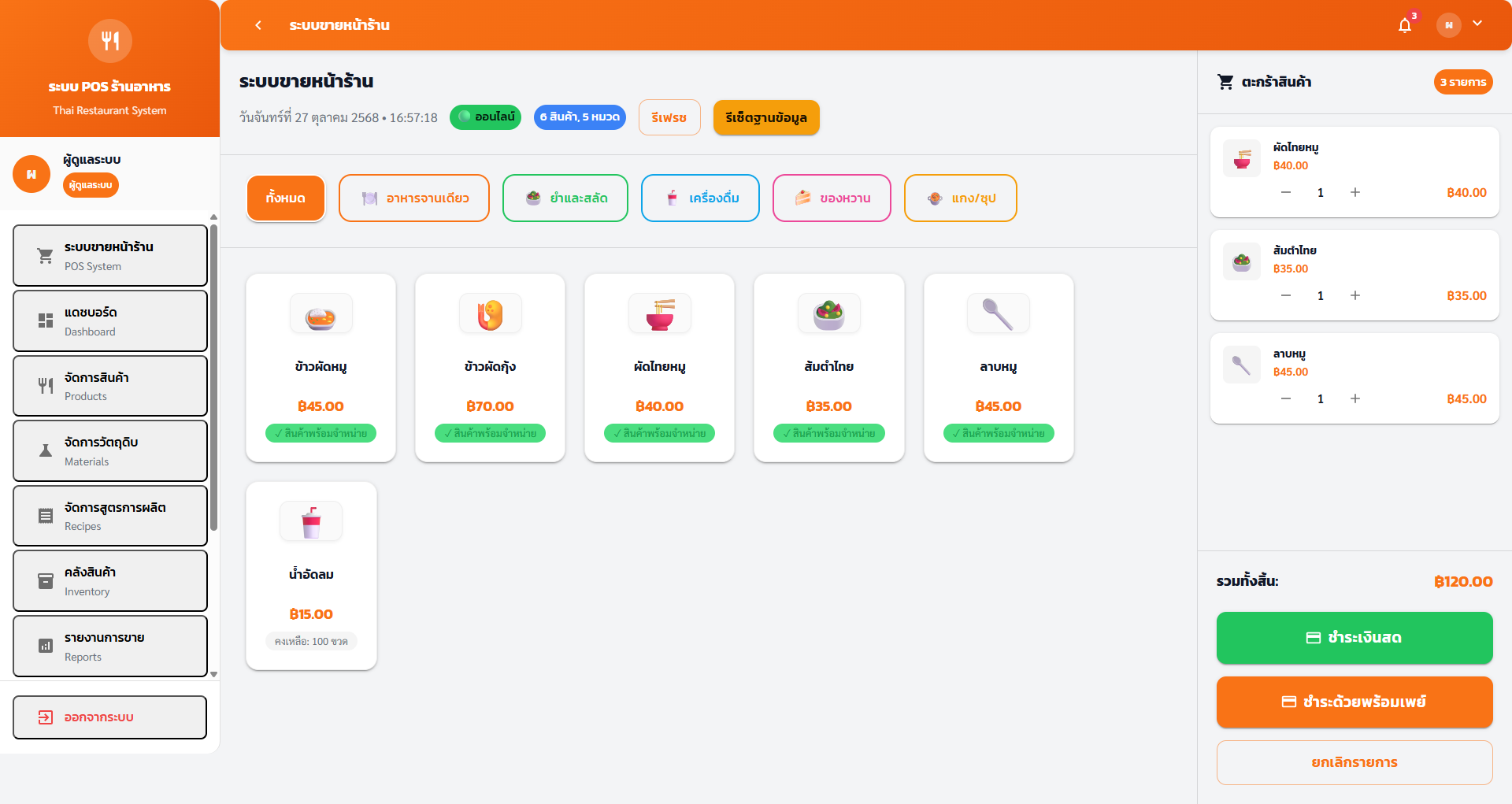Open the user avatar dropdown chevron
The image size is (1512, 804).
tap(1477, 24)
